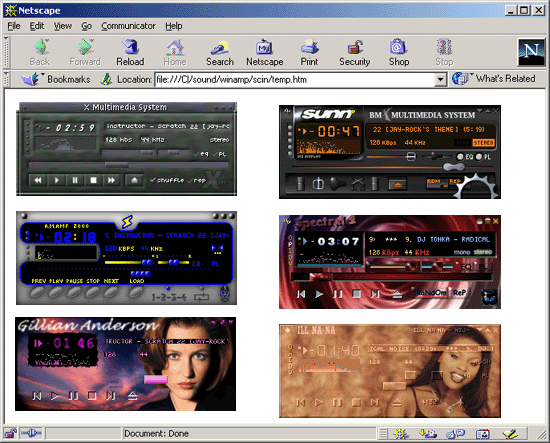The width and height of the screenshot is (550, 443).
Task: Click stop in the Gillian Anderson skin
Action: tap(92, 396)
